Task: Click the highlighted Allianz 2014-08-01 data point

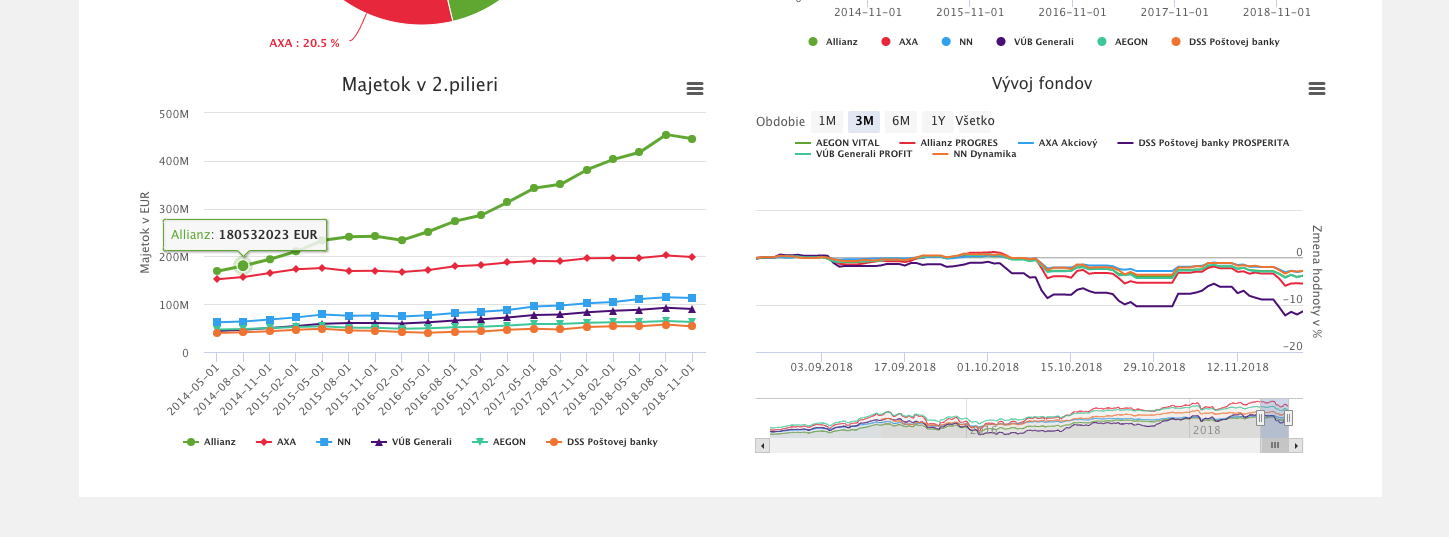Action: (x=243, y=265)
